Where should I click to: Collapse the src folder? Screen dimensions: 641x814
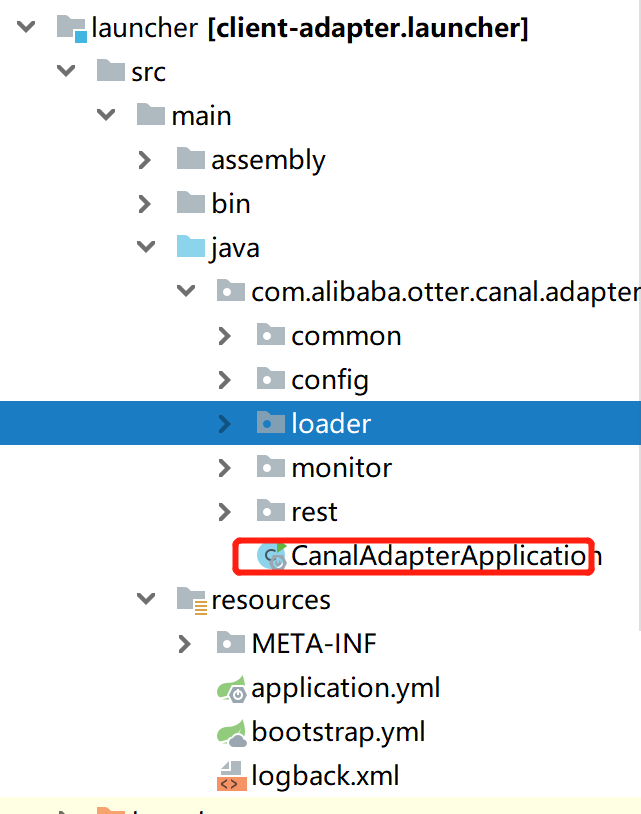coord(65,71)
